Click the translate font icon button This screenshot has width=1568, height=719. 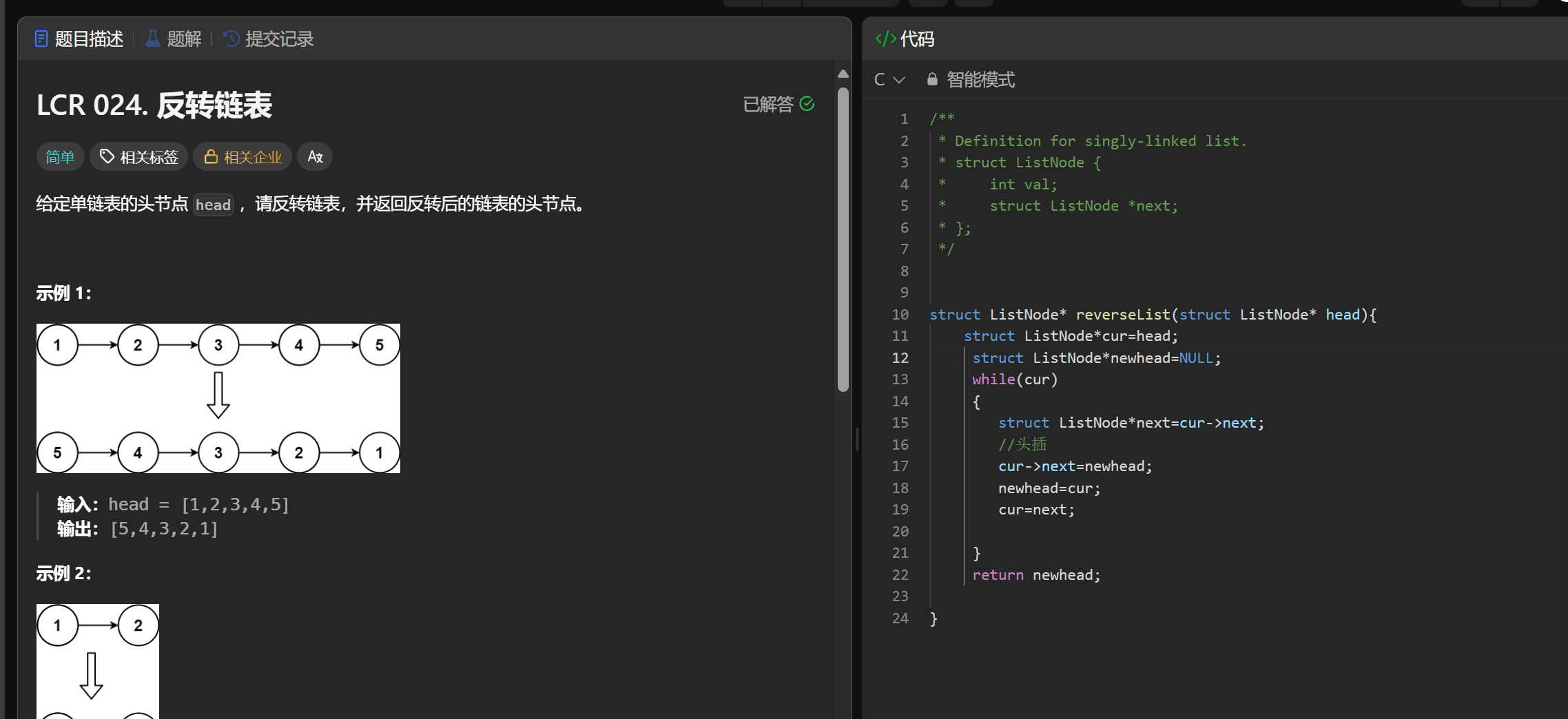pyautogui.click(x=315, y=157)
